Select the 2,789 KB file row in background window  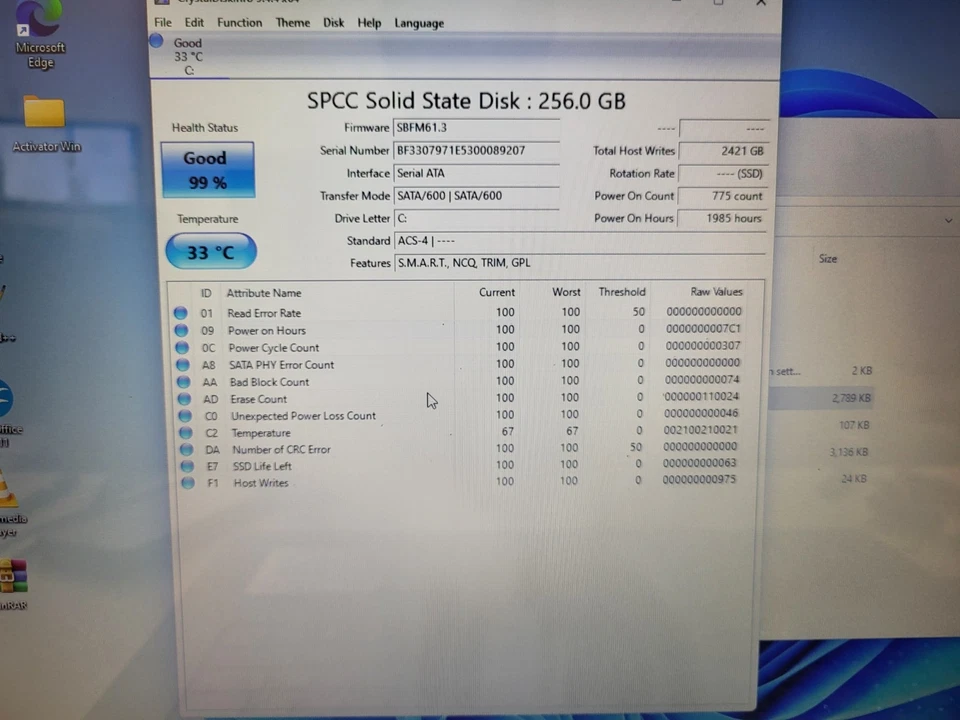click(x=822, y=398)
